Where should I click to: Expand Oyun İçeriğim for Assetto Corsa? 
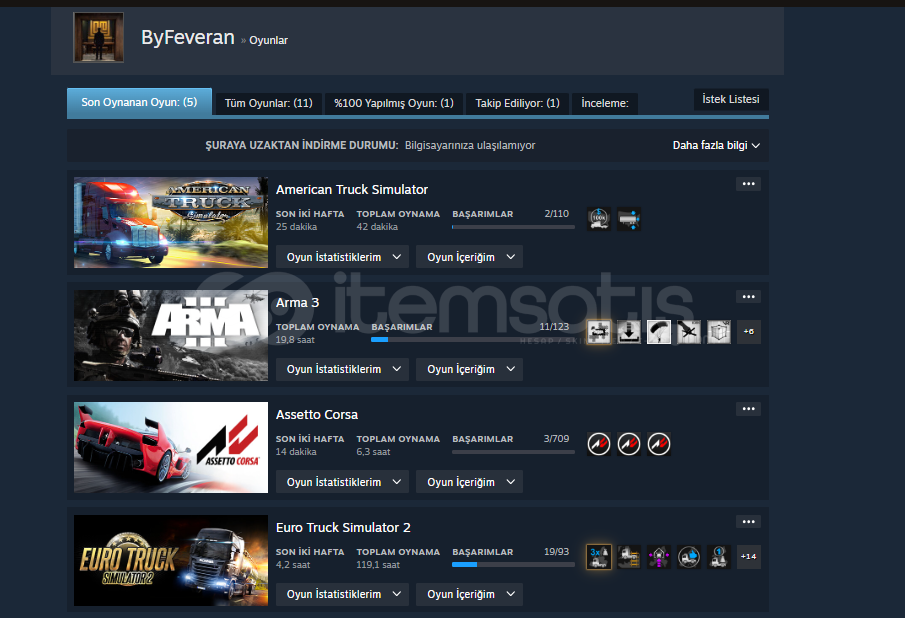click(469, 482)
